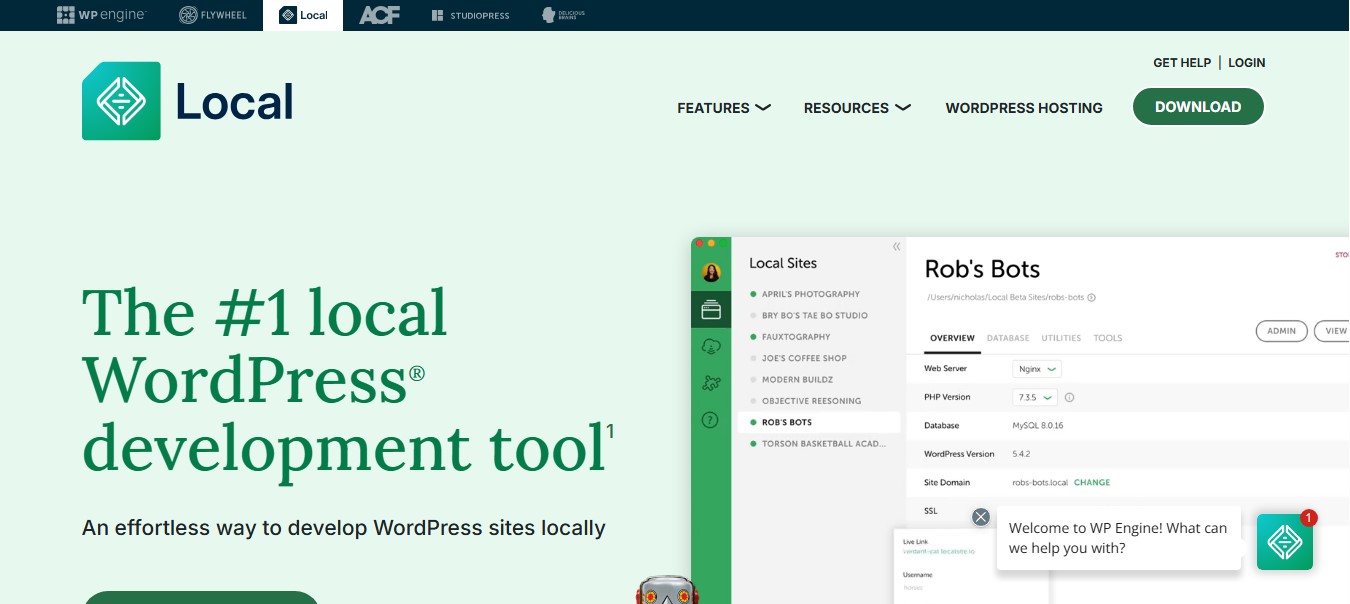Click the green Local logo icon
1350x604 pixels.
point(121,101)
